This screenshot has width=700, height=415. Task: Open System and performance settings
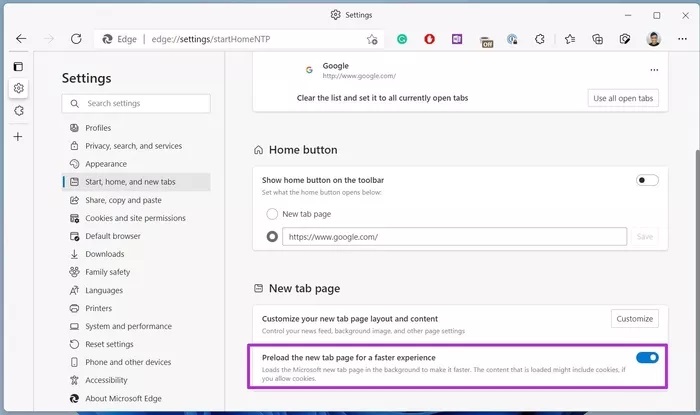pyautogui.click(x=128, y=326)
